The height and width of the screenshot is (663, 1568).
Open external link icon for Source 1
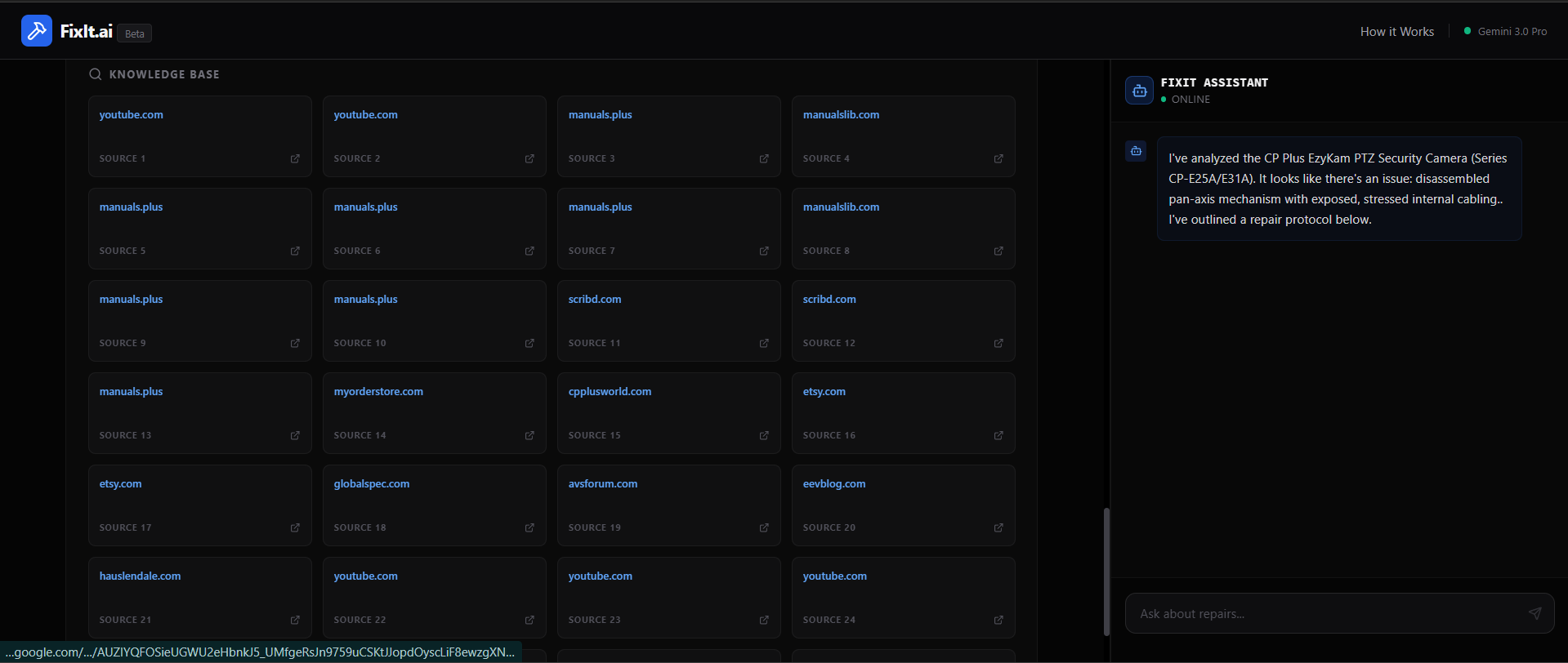(295, 158)
